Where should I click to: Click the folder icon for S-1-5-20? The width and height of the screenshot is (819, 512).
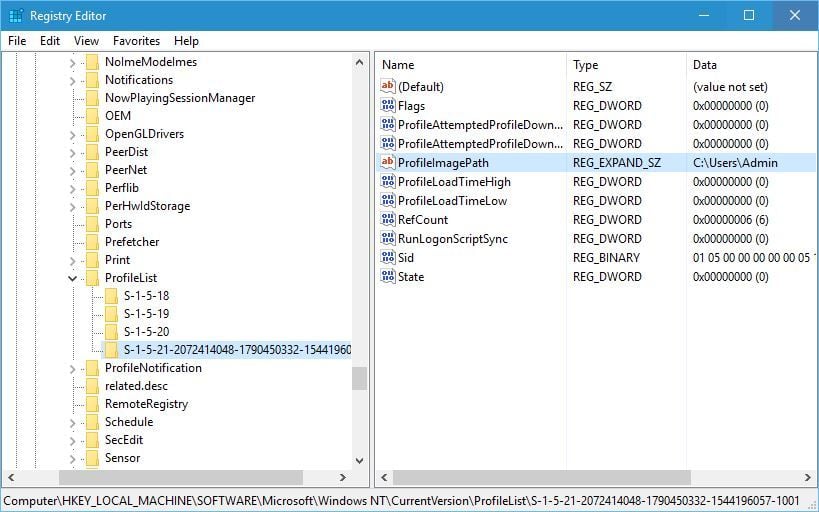click(111, 332)
